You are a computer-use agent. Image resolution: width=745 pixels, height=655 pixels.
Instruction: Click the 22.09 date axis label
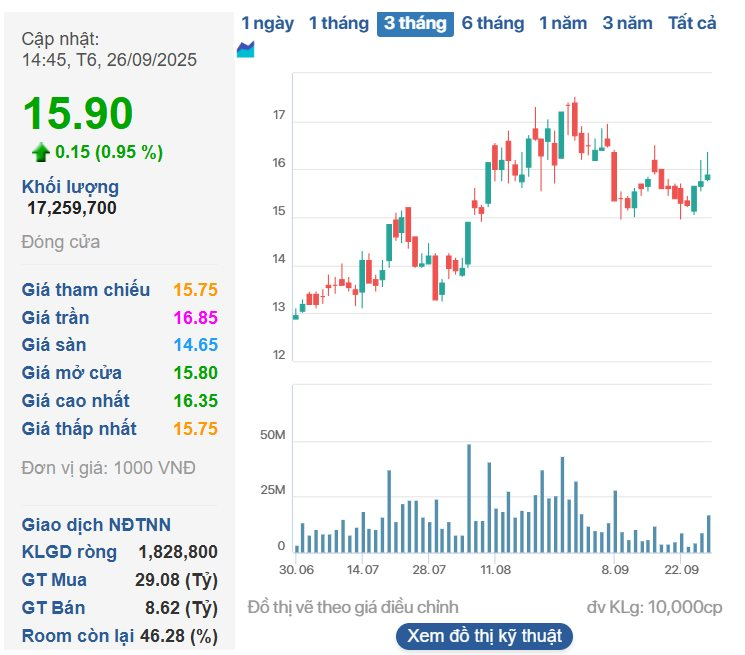[682, 569]
